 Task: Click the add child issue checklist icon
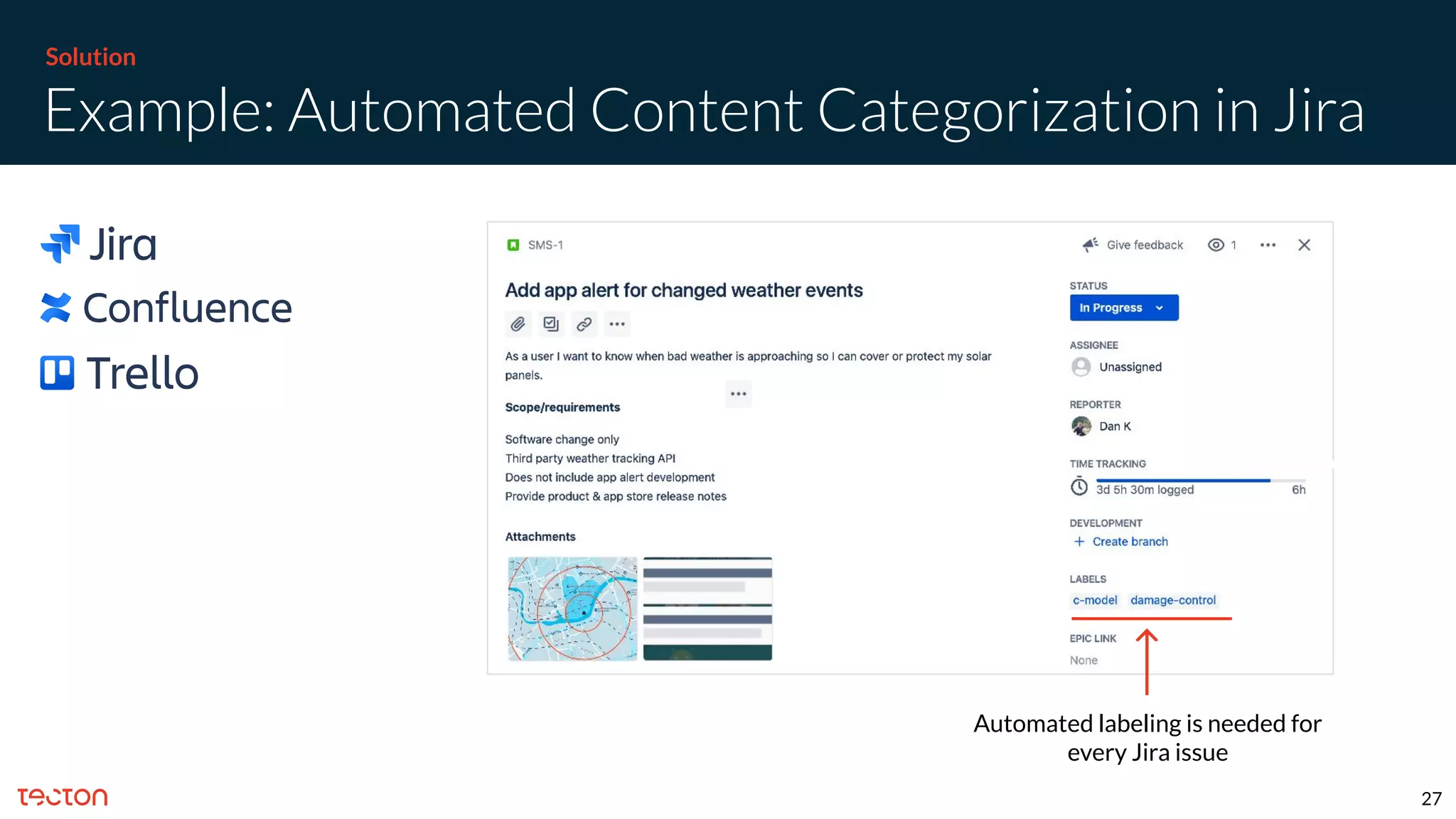point(551,324)
